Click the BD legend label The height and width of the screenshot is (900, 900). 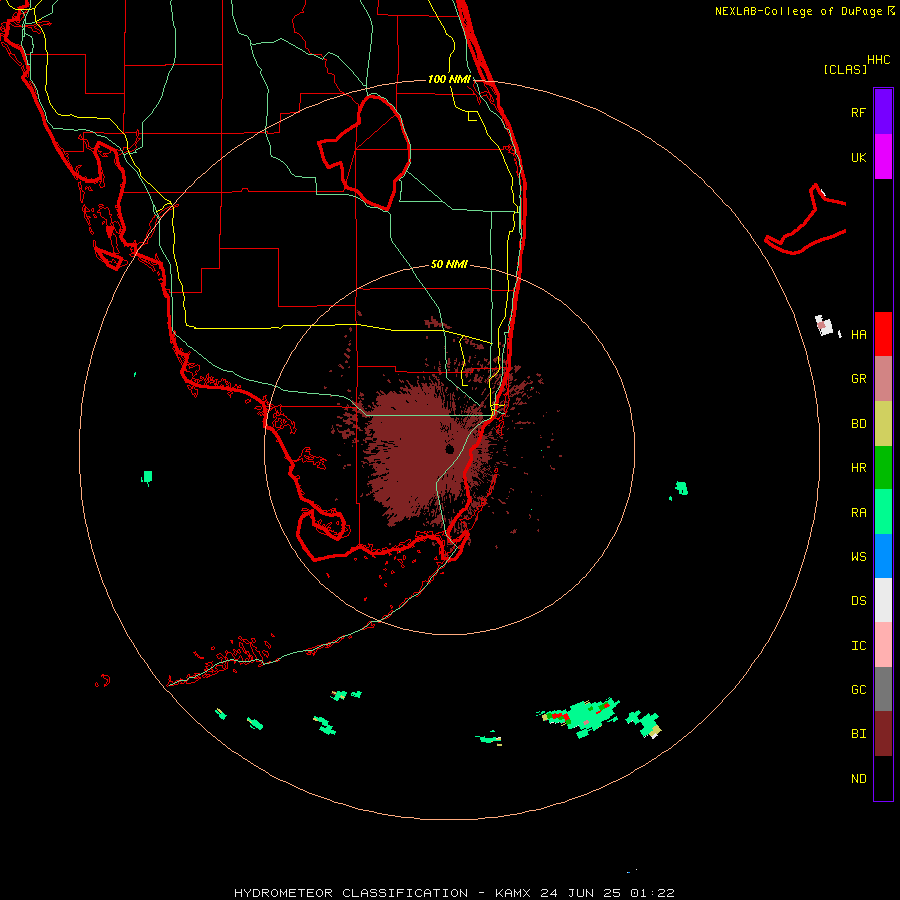(x=858, y=424)
